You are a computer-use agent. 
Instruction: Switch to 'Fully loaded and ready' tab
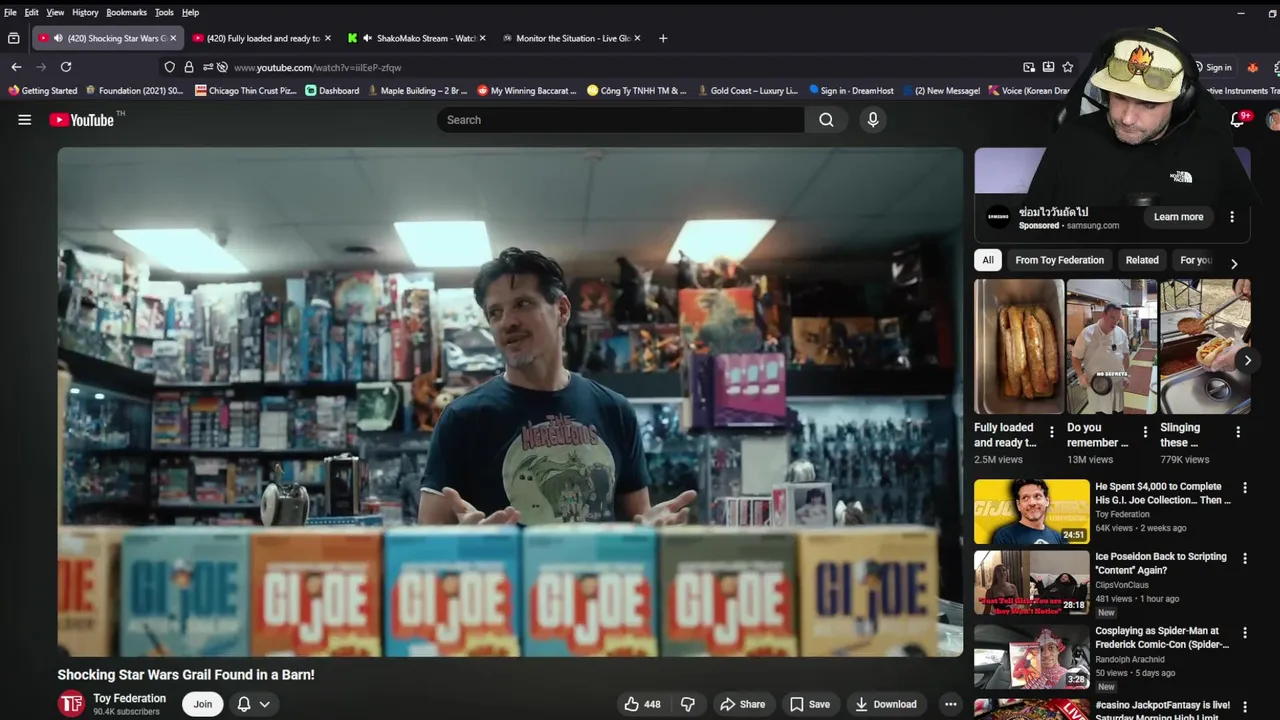coord(260,38)
